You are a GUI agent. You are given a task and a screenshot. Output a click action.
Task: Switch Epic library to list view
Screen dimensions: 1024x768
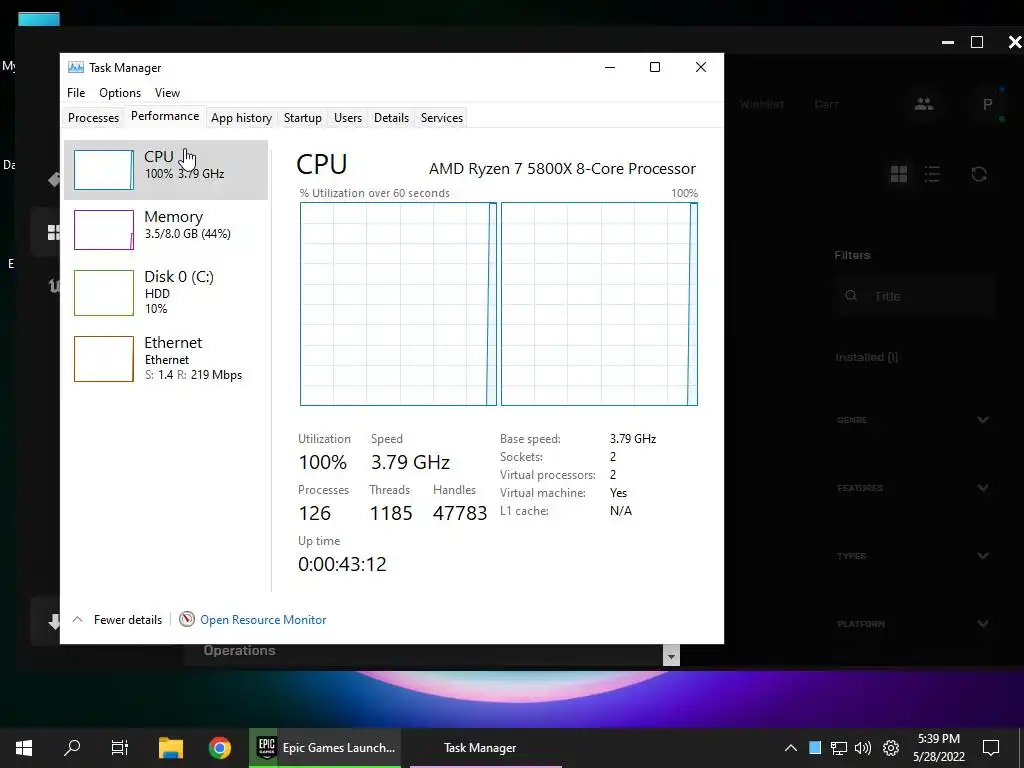point(933,174)
